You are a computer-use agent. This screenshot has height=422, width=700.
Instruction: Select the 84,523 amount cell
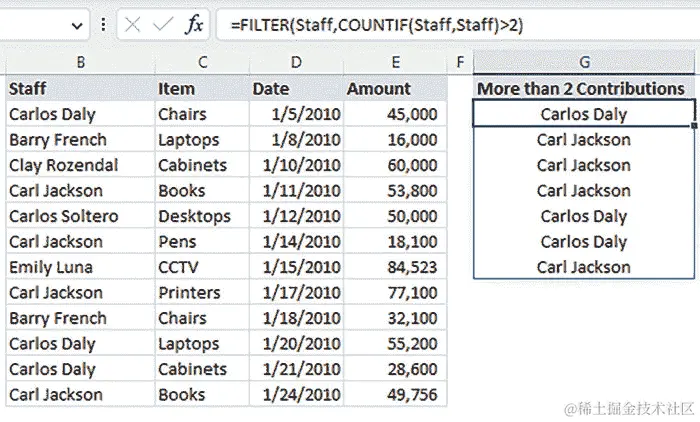(x=396, y=267)
